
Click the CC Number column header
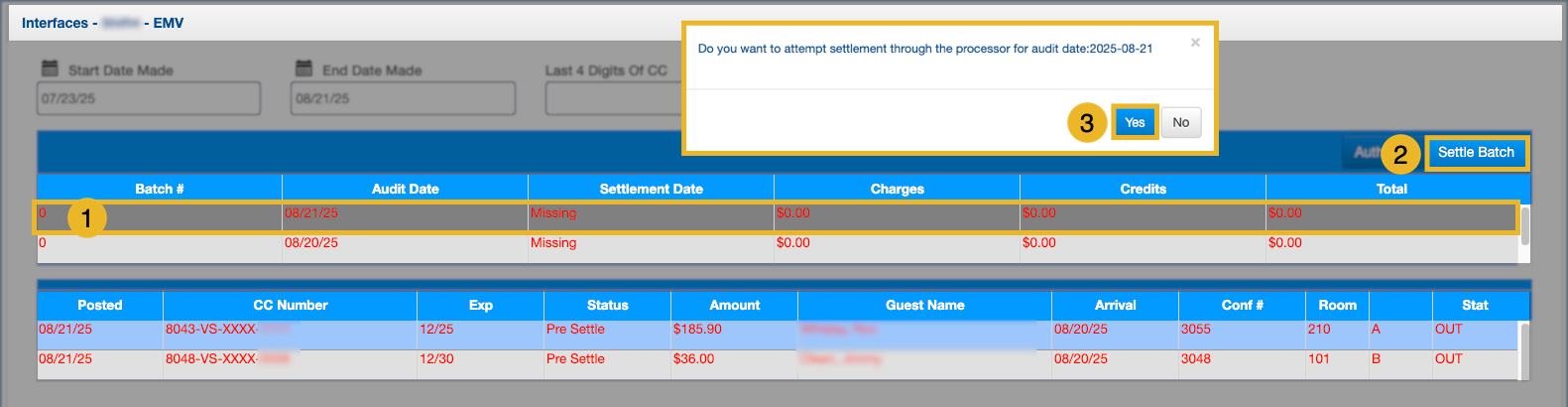[290, 305]
